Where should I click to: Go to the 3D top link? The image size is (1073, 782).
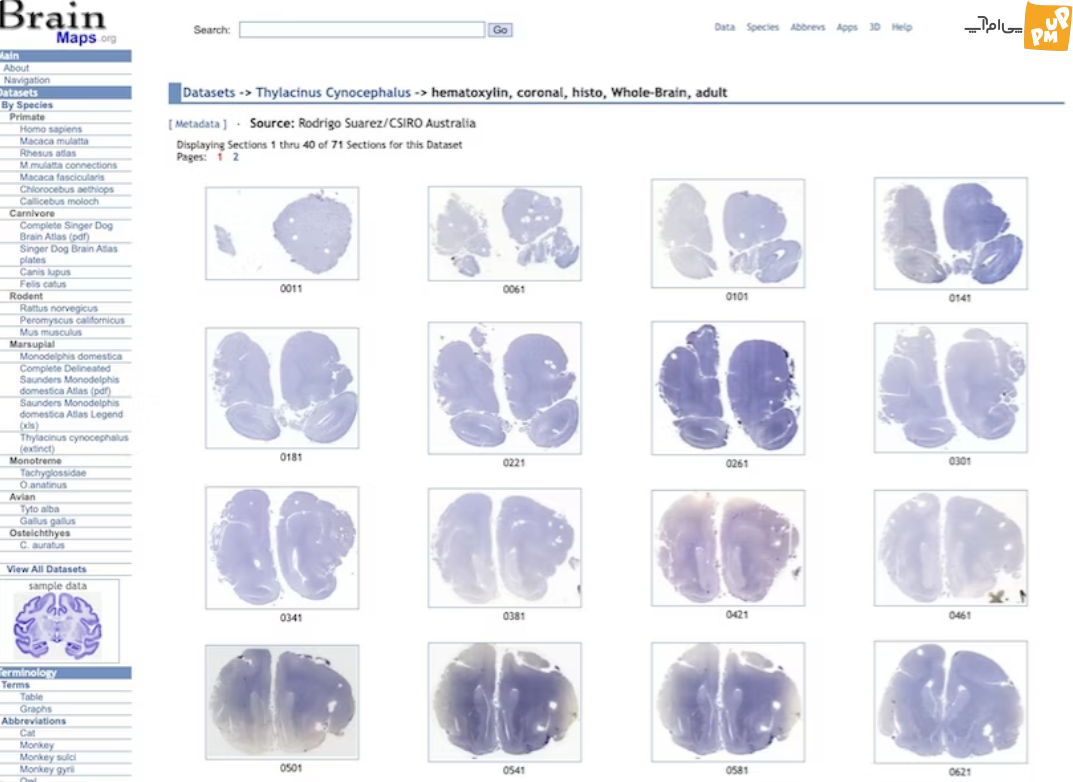[x=874, y=28]
